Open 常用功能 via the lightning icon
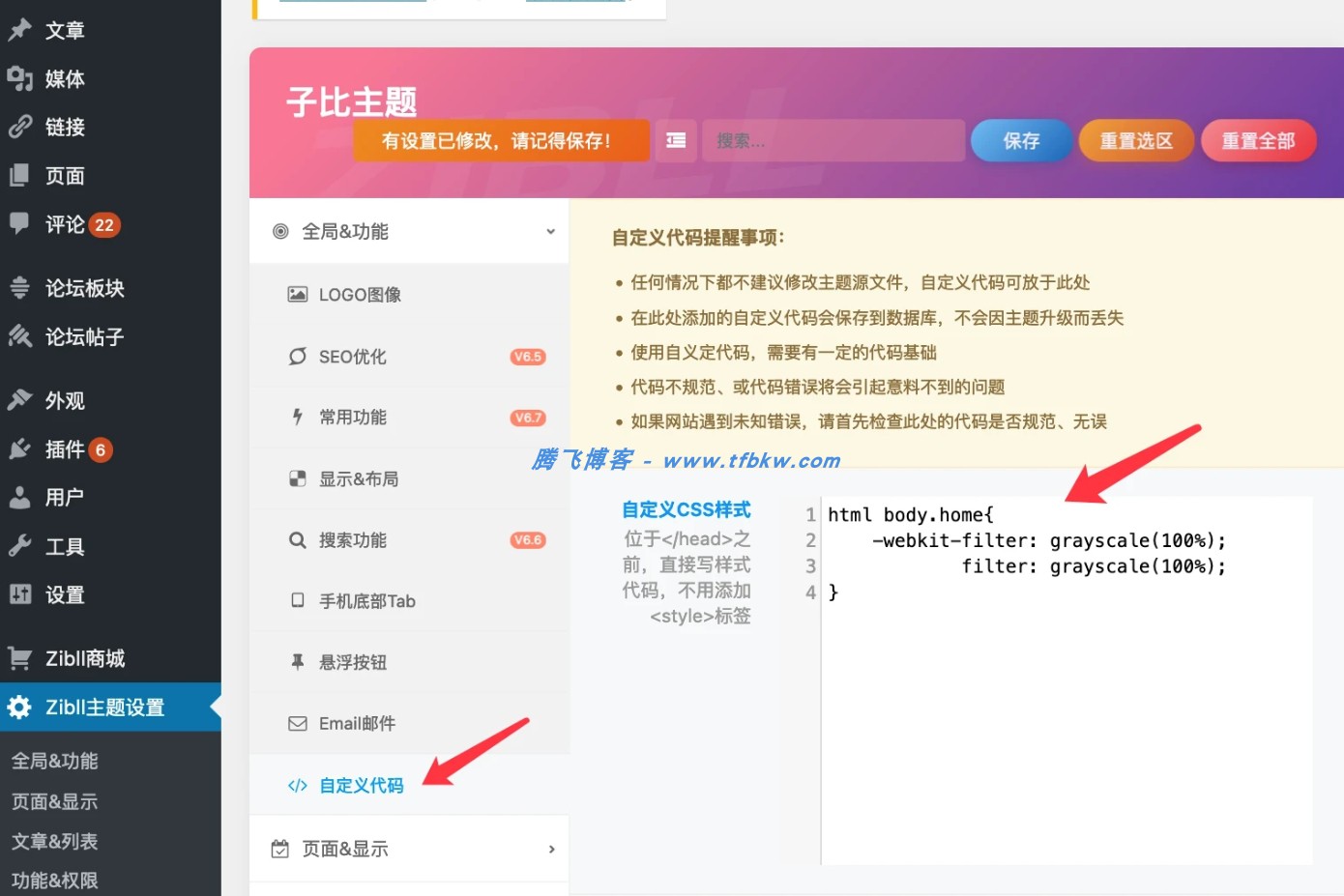The height and width of the screenshot is (896, 1344). (x=297, y=417)
